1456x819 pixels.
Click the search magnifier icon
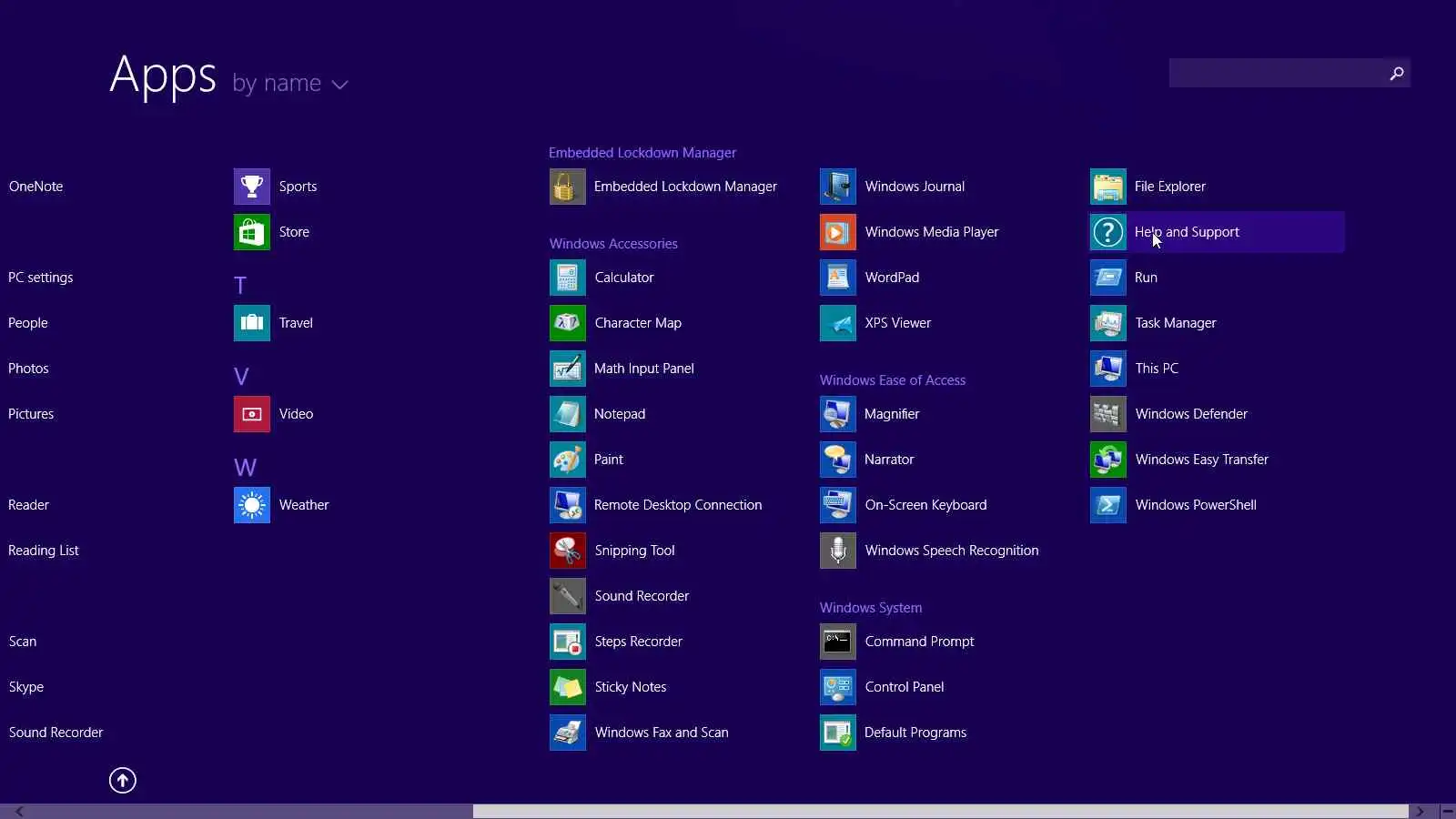click(1397, 74)
